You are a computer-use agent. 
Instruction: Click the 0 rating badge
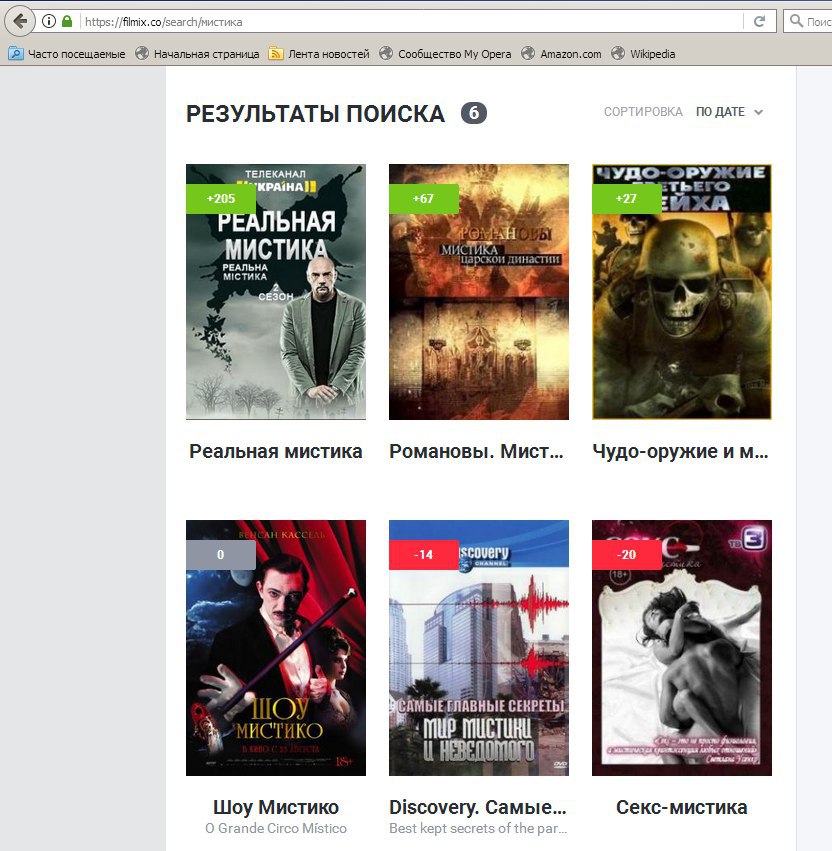click(x=221, y=555)
